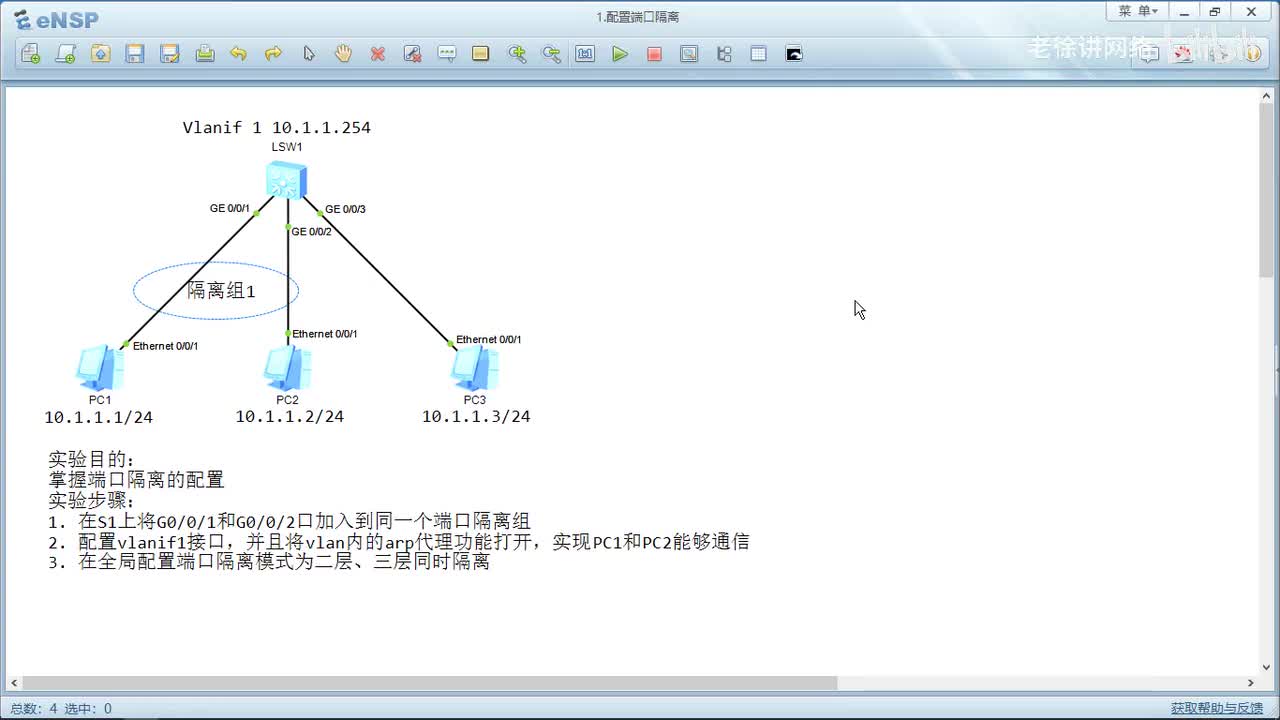The image size is (1280, 720).
Task: Redo the last undone action
Action: [x=273, y=54]
